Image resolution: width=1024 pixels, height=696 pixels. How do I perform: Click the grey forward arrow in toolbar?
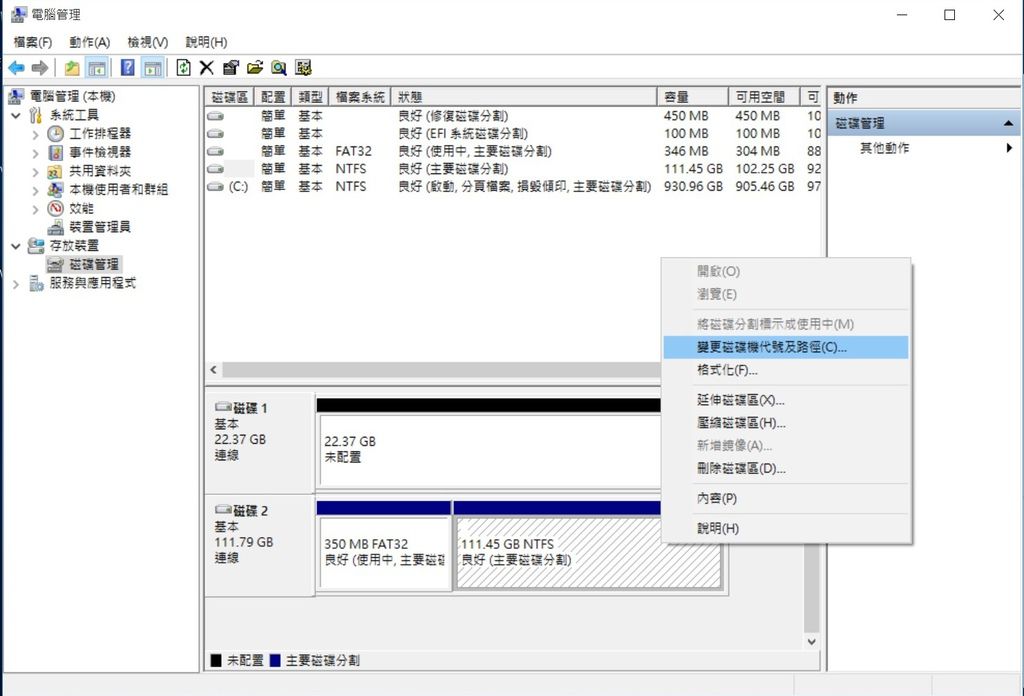click(40, 67)
